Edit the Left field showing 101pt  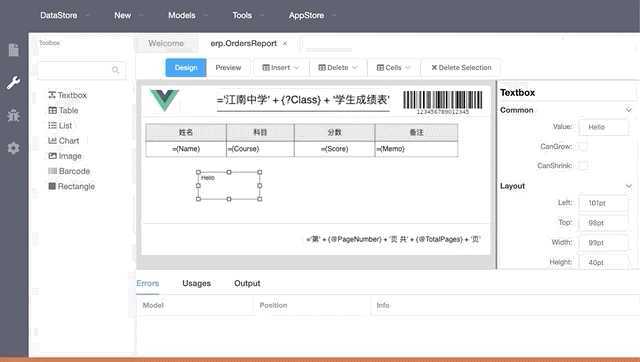(x=604, y=203)
